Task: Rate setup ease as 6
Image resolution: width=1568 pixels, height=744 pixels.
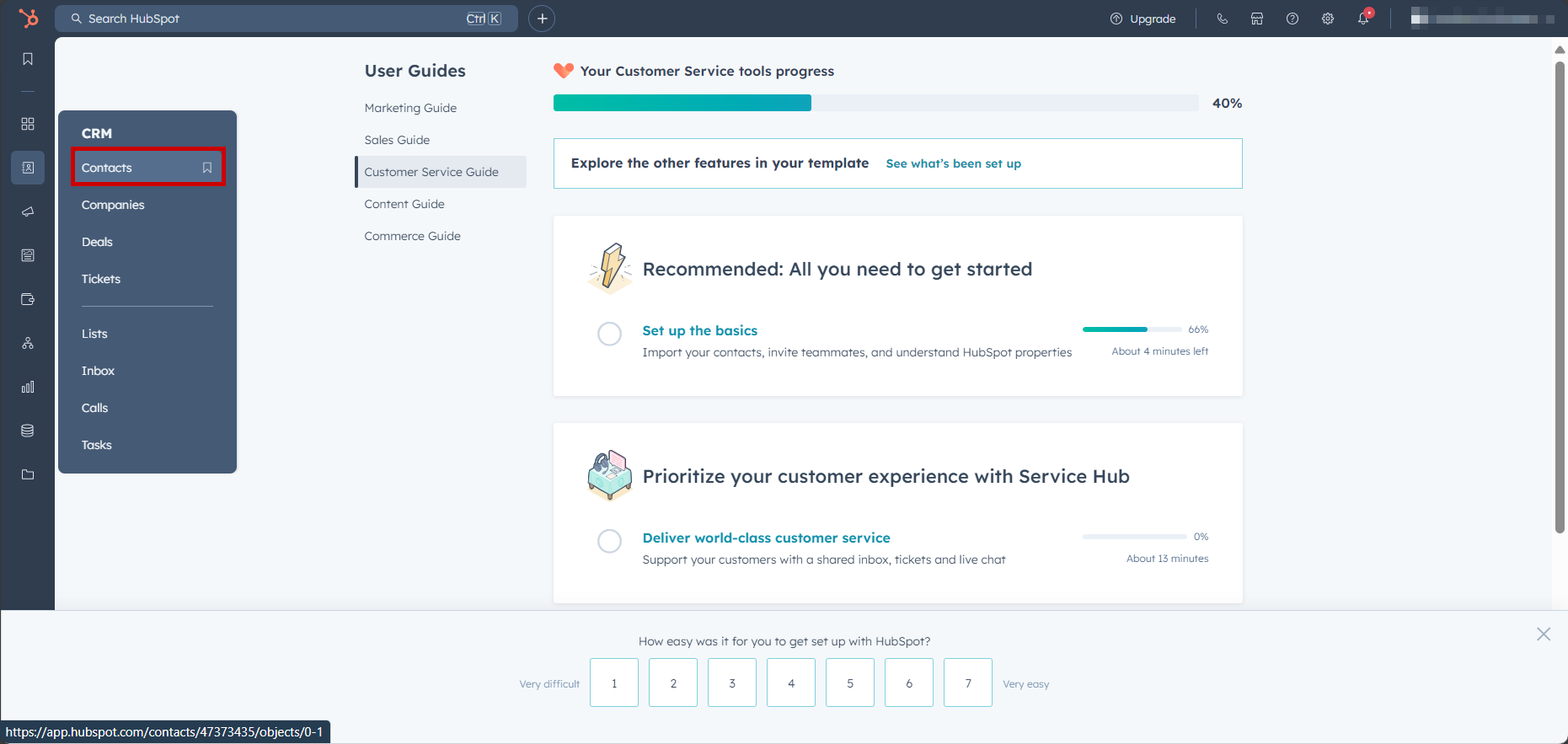Action: [909, 682]
